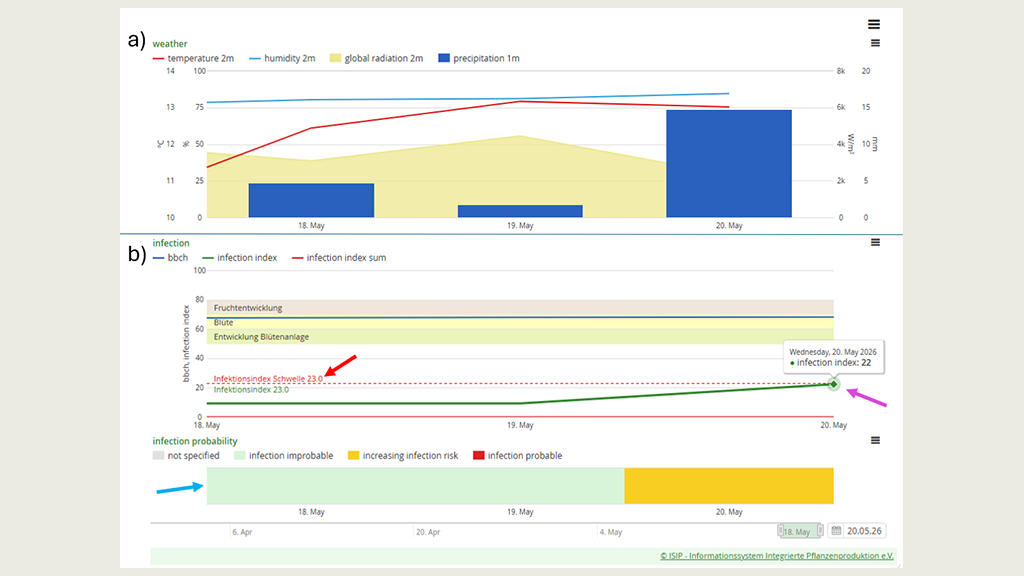Click the 19 May precipitation bar
Viewport: 1024px width, 576px height.
click(x=520, y=211)
